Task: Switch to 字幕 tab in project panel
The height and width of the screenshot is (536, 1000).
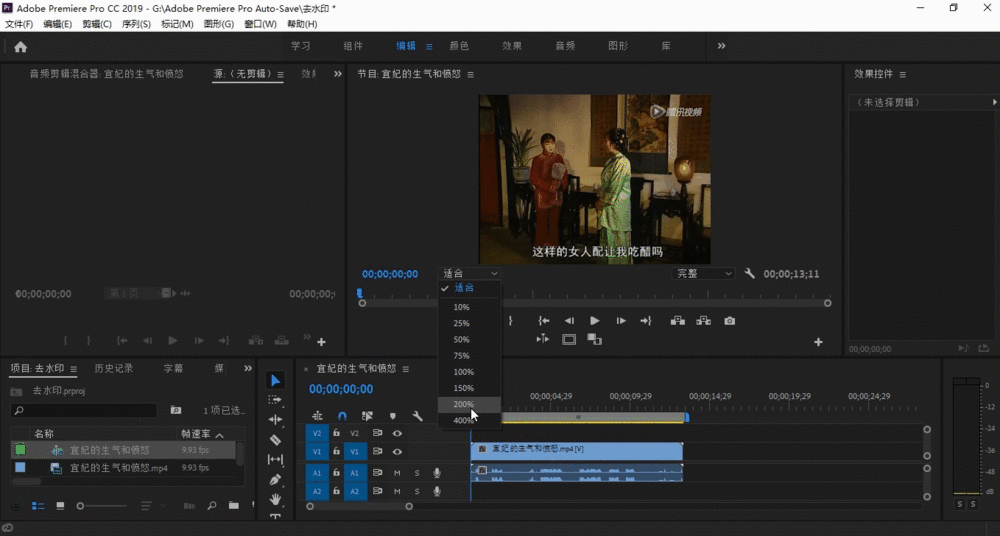Action: point(173,368)
